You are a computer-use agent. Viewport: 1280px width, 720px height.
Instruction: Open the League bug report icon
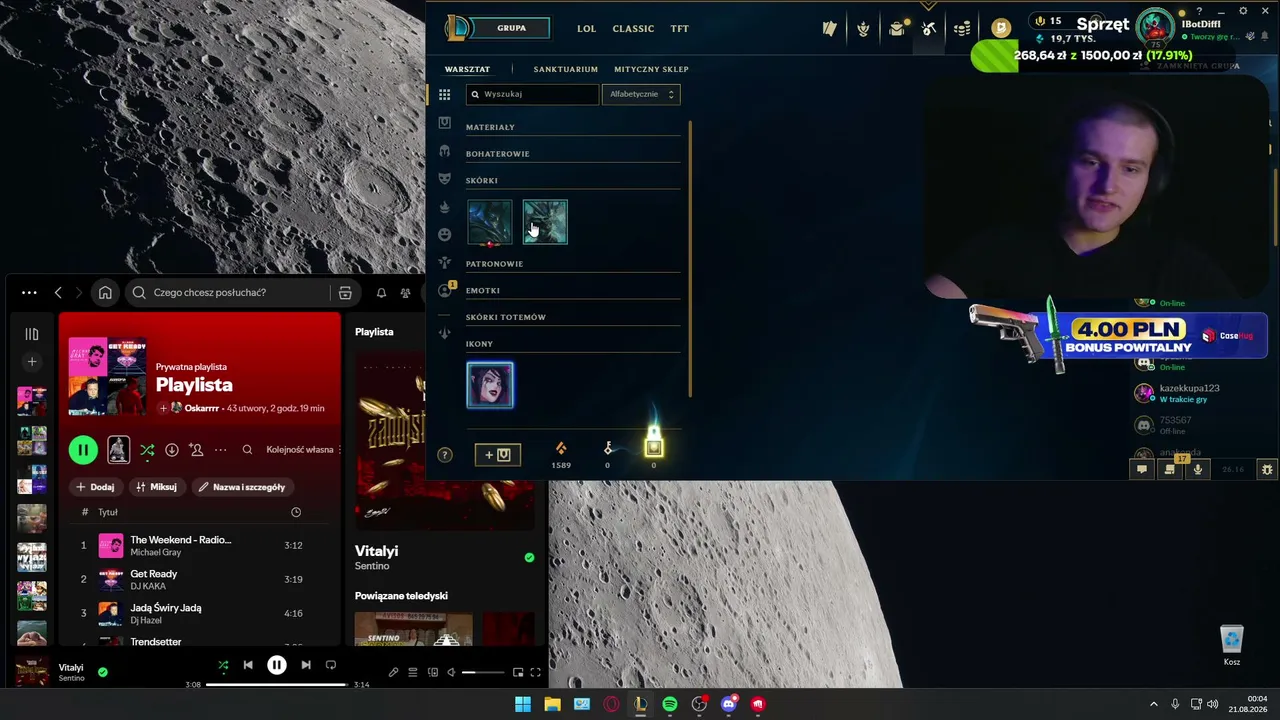[1267, 469]
